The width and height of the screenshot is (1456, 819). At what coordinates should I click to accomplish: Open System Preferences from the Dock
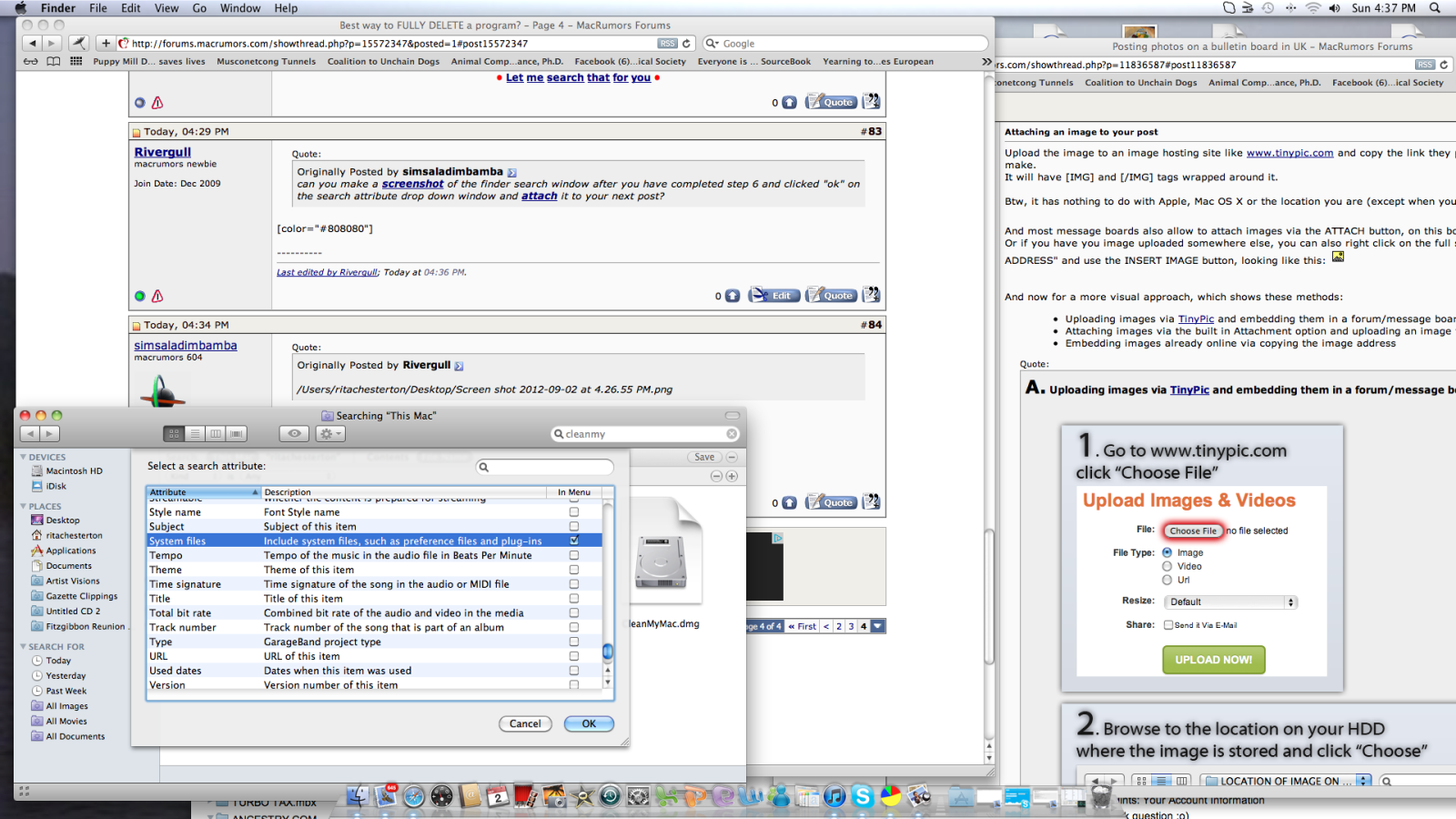[638, 796]
